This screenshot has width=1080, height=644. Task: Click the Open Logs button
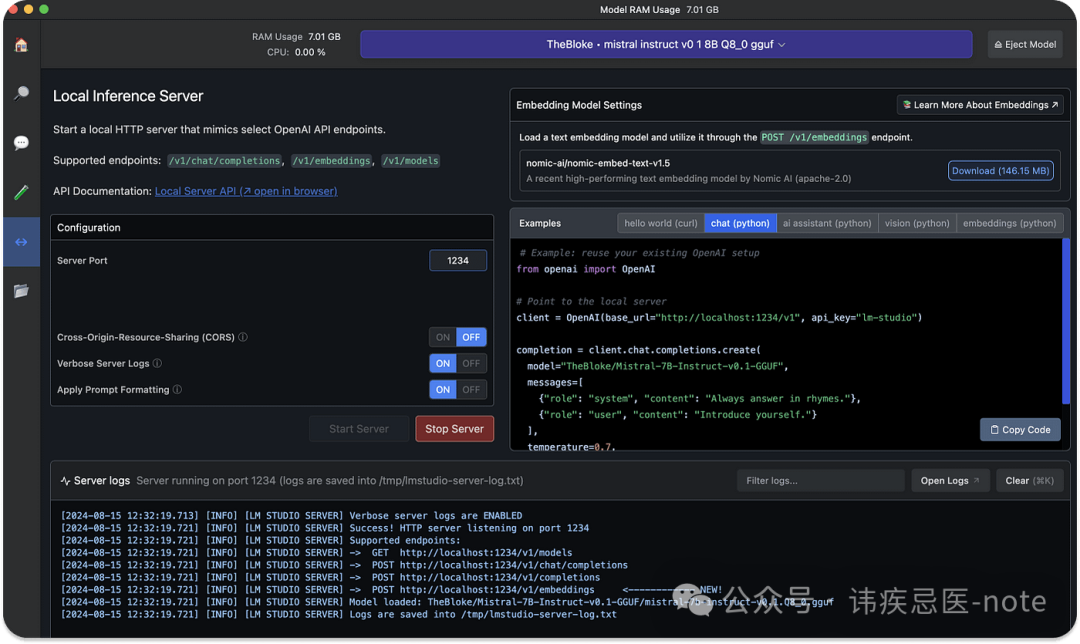coord(950,481)
